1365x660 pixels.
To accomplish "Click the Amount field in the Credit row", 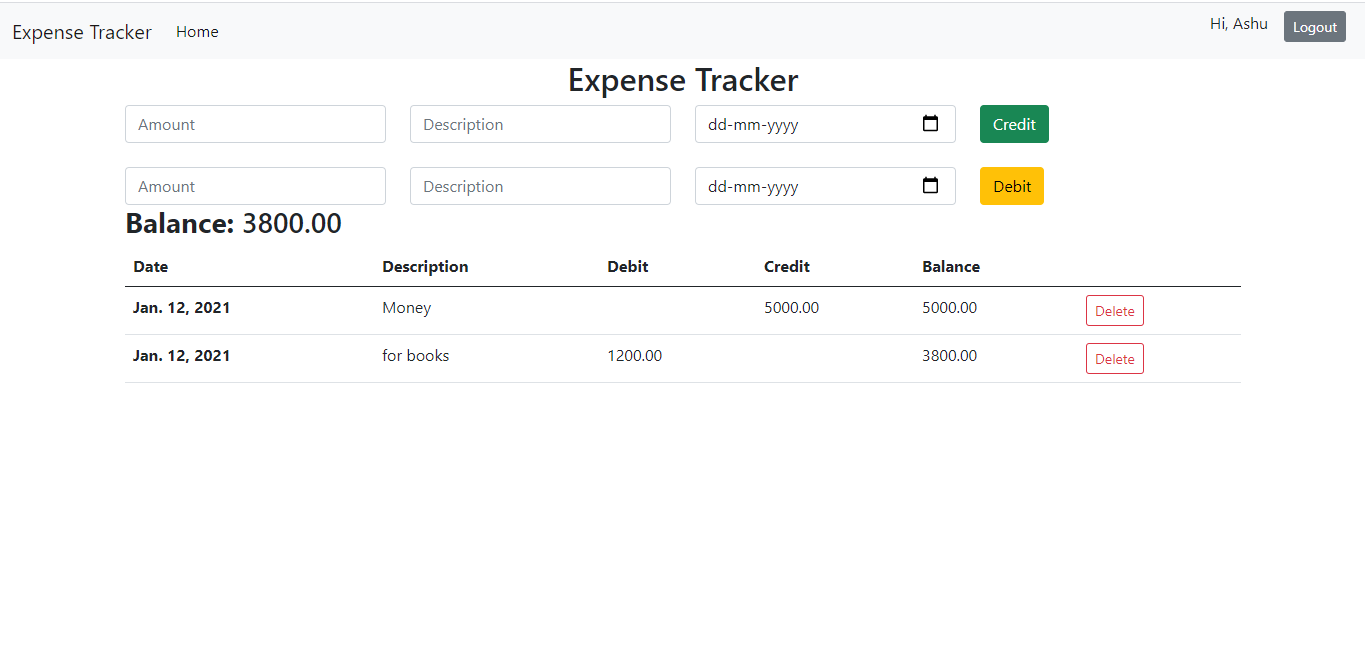I will [255, 124].
